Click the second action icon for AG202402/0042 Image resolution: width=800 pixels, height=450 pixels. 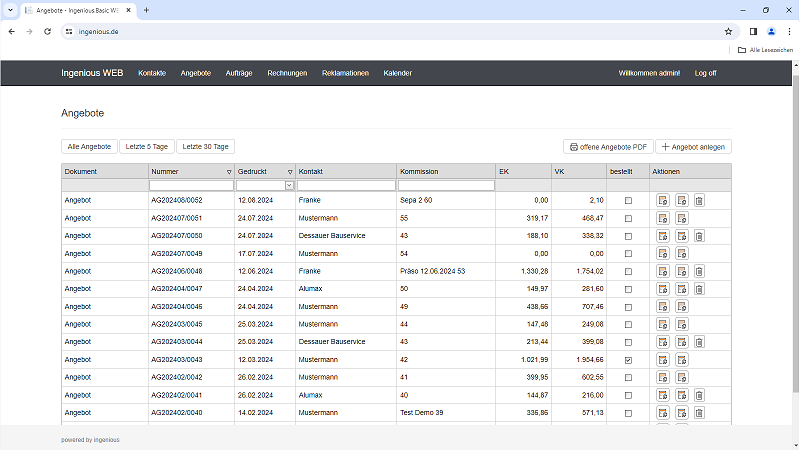click(682, 378)
